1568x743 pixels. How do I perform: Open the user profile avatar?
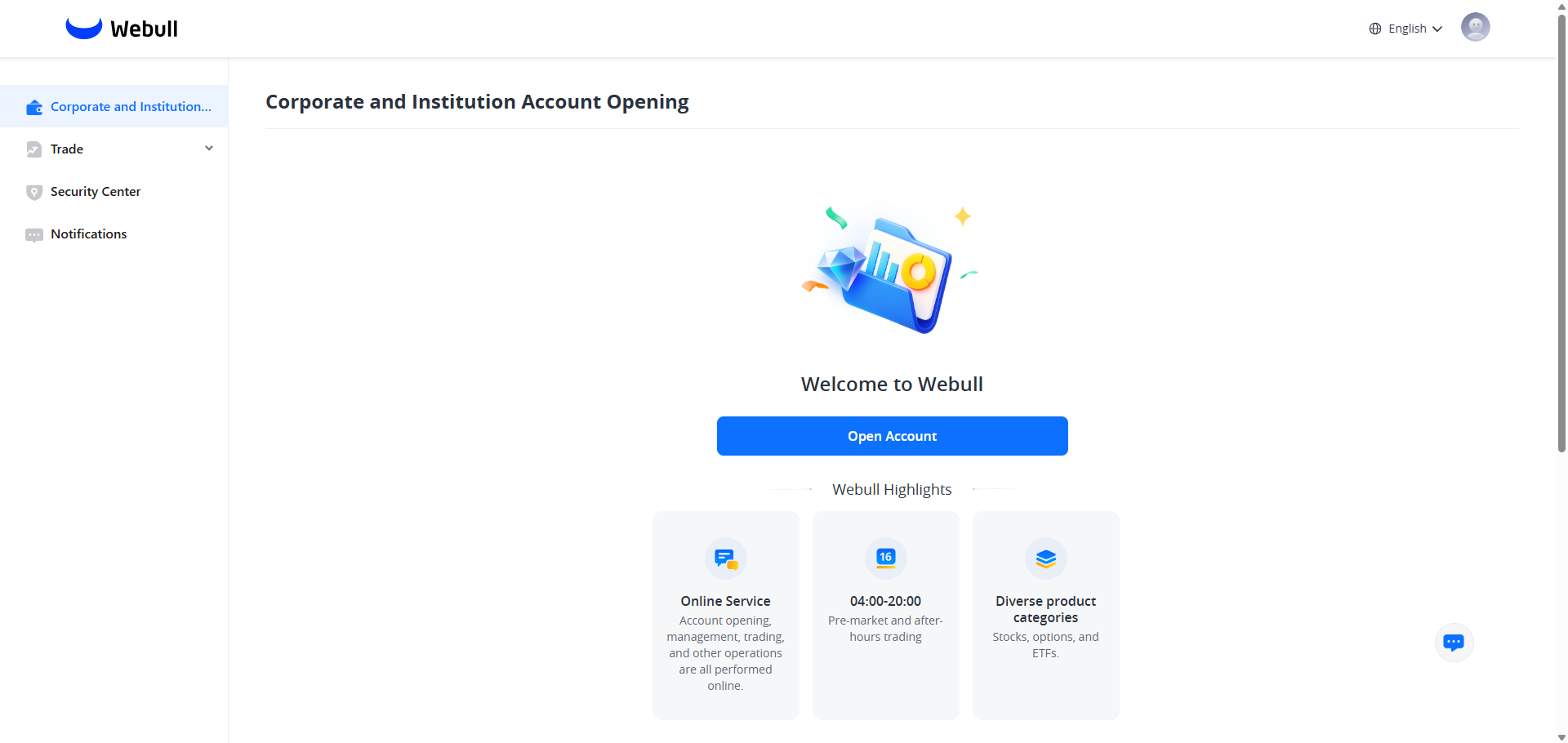click(x=1475, y=28)
